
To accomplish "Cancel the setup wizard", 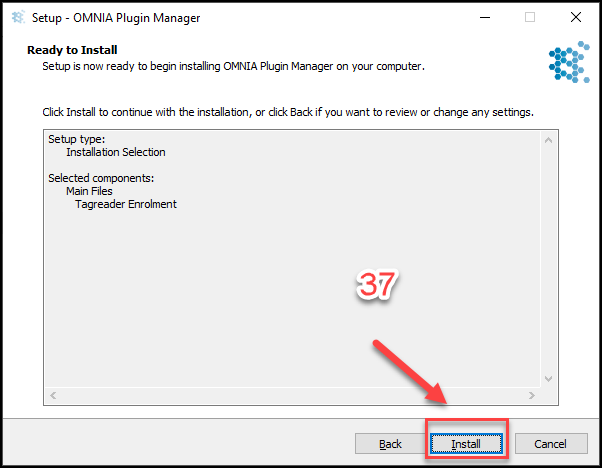I will point(551,444).
